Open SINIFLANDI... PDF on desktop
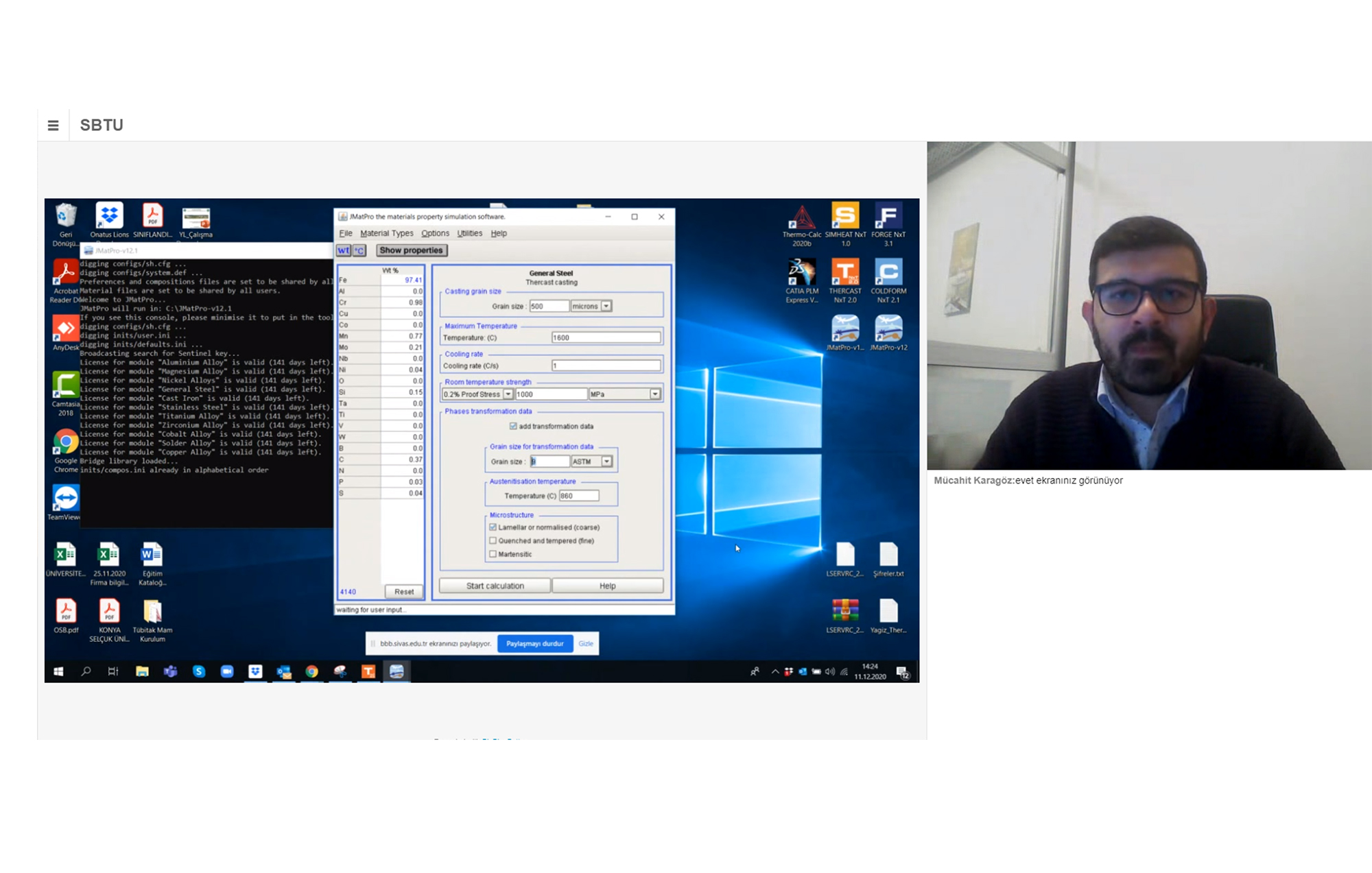Image resolution: width=1372 pixels, height=873 pixels. tap(152, 221)
